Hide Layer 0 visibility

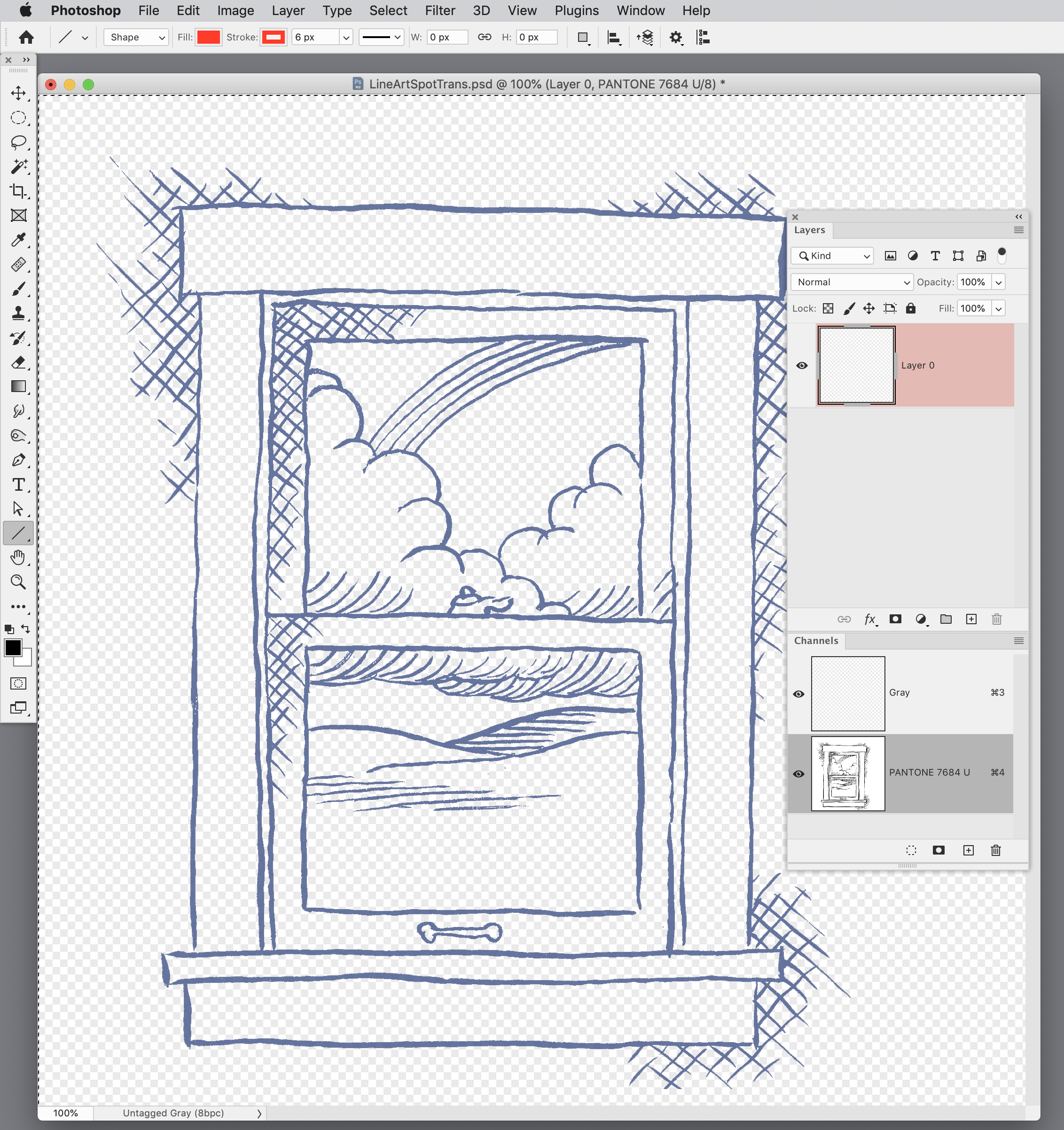pos(803,366)
